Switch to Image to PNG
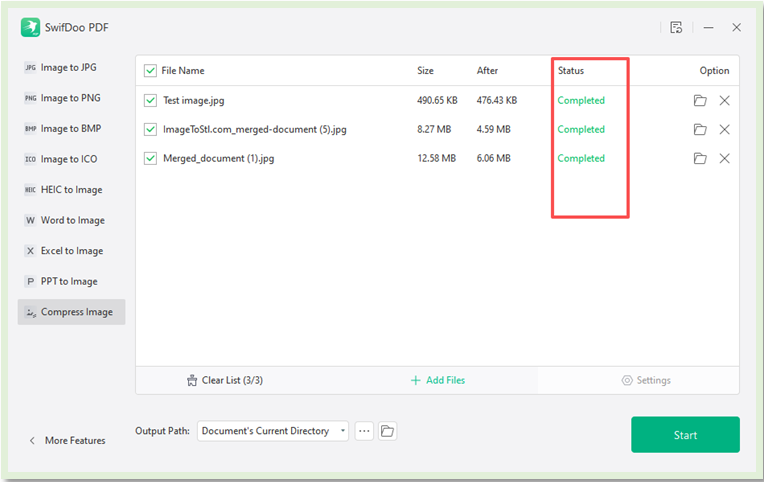Screen dimensions: 764x482 coord(68,98)
